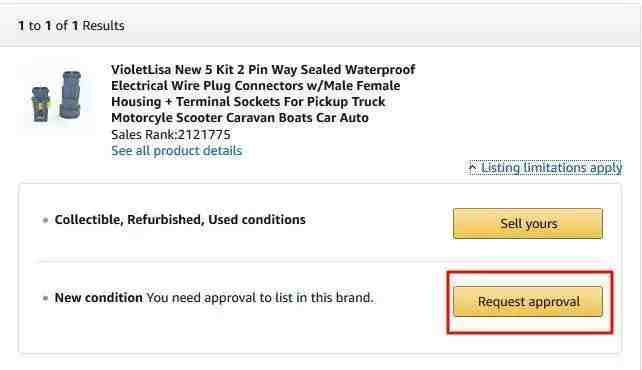Click the red highlight box border

(530, 272)
